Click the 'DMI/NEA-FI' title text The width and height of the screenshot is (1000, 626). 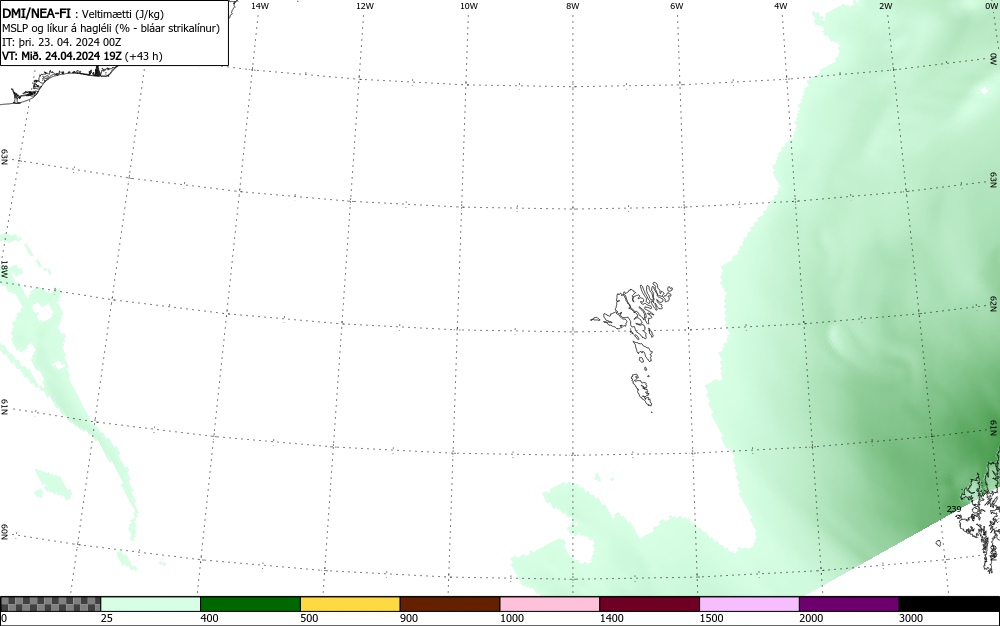click(x=36, y=13)
